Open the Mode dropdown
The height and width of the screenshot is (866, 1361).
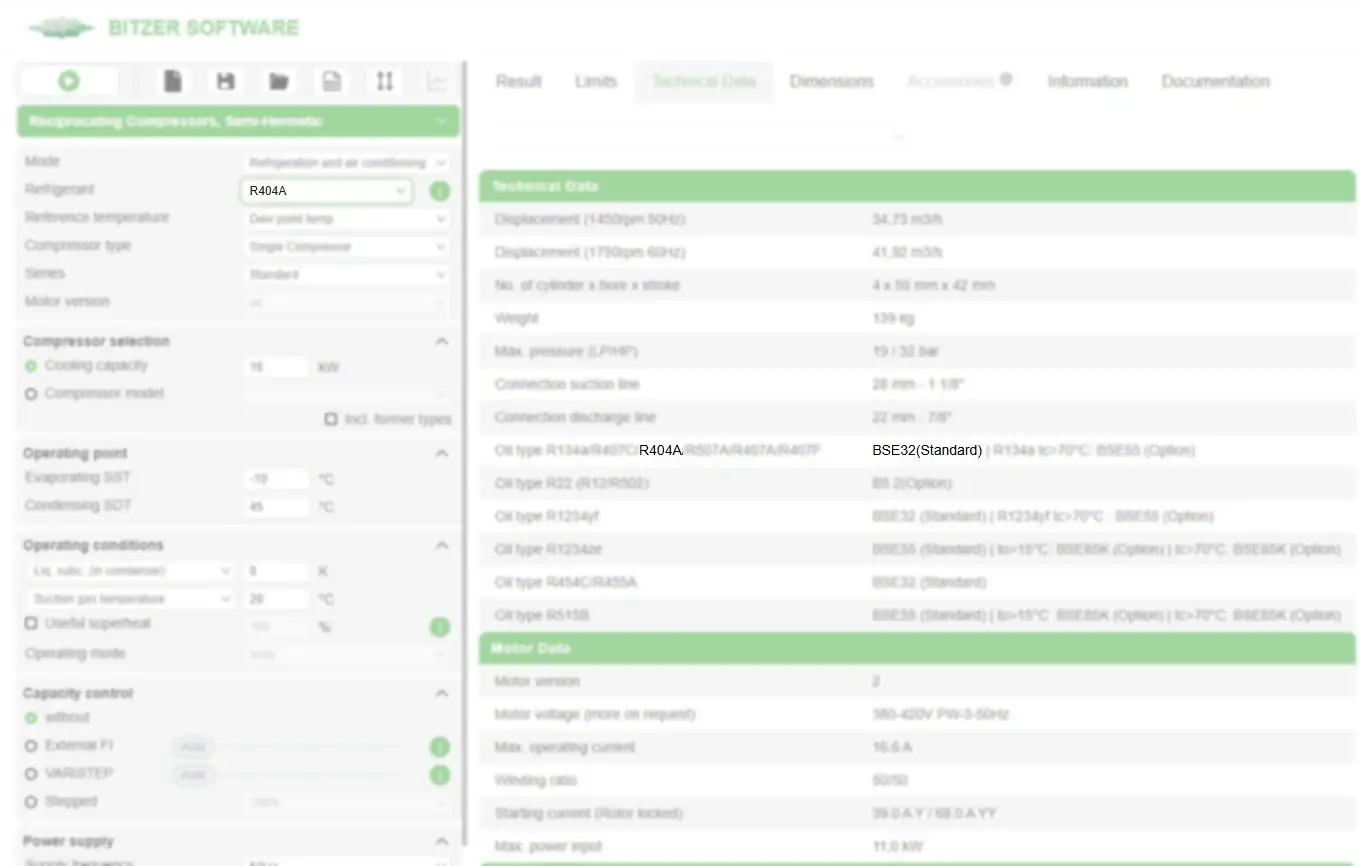coord(347,162)
